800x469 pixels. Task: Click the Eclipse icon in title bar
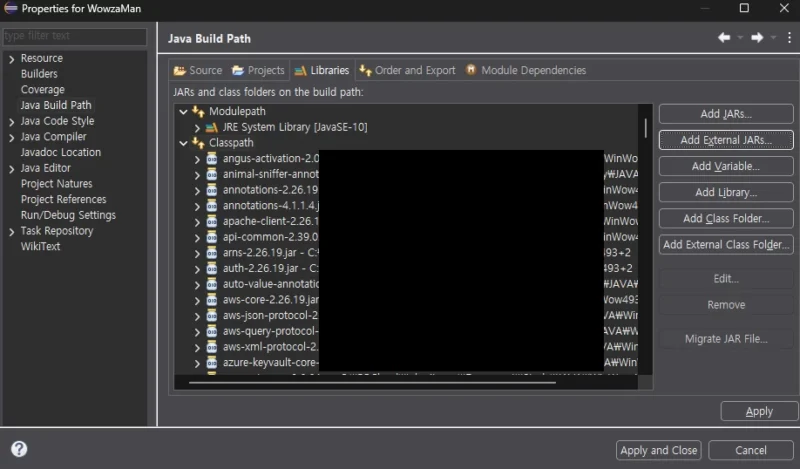[x=11, y=8]
